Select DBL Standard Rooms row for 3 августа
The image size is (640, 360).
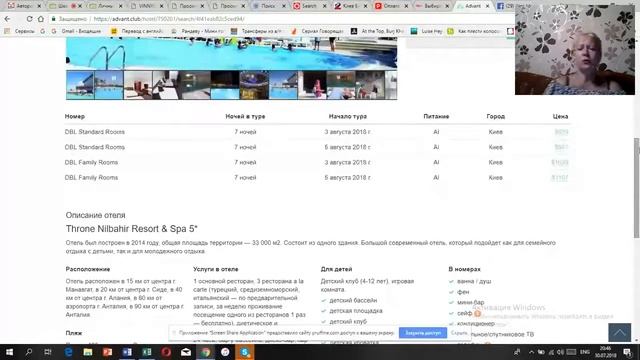318,132
